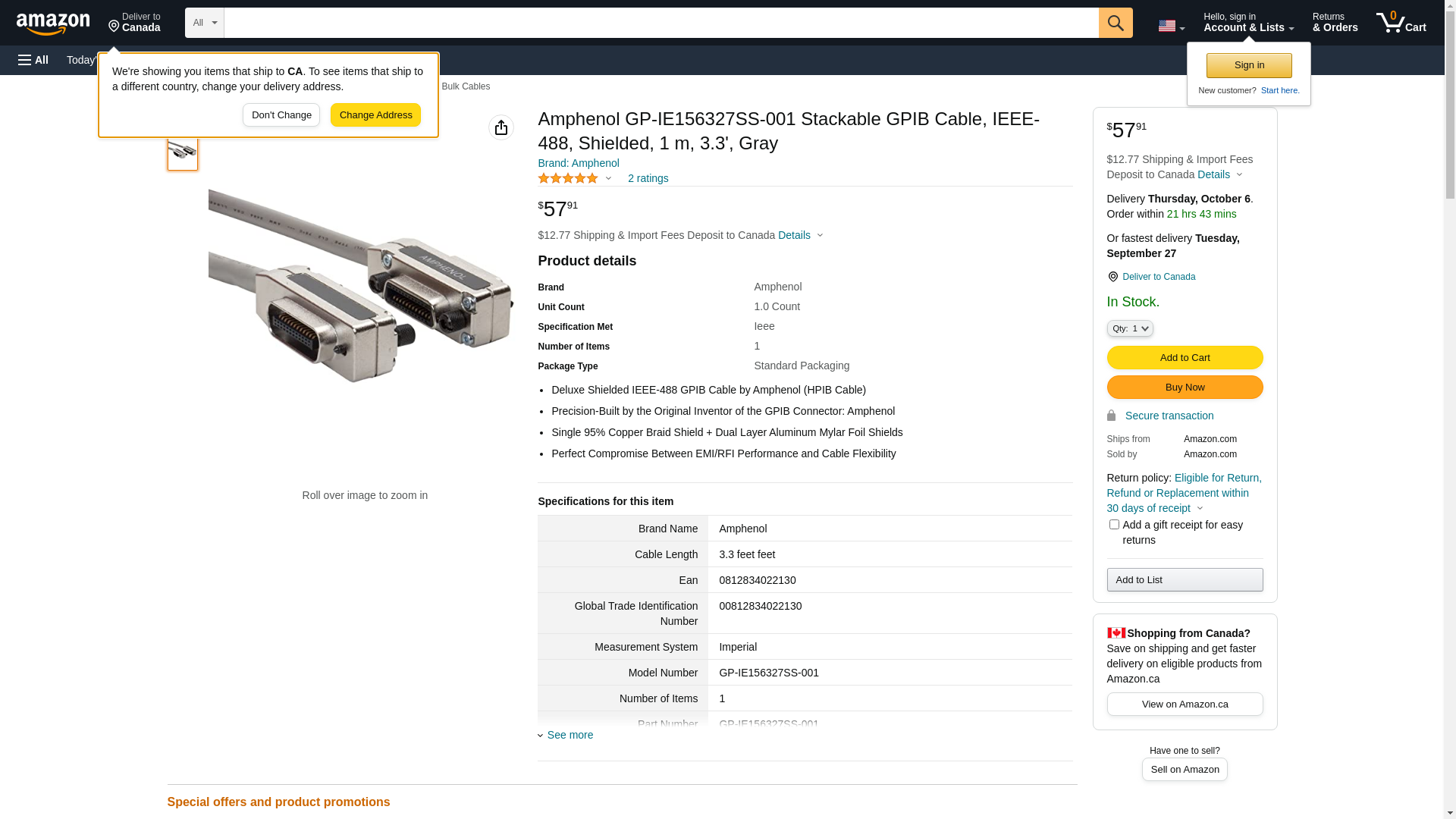Click into the Amazon search field
This screenshot has width=1456, height=819.
pyautogui.click(x=660, y=23)
